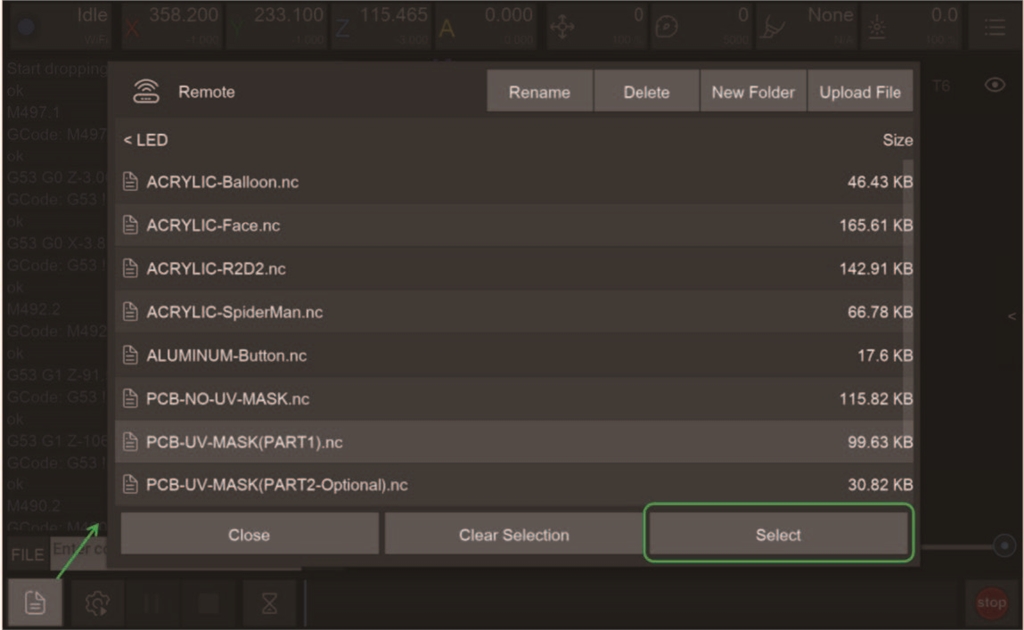Click the hourglass icon in bottom toolbar

(270, 603)
